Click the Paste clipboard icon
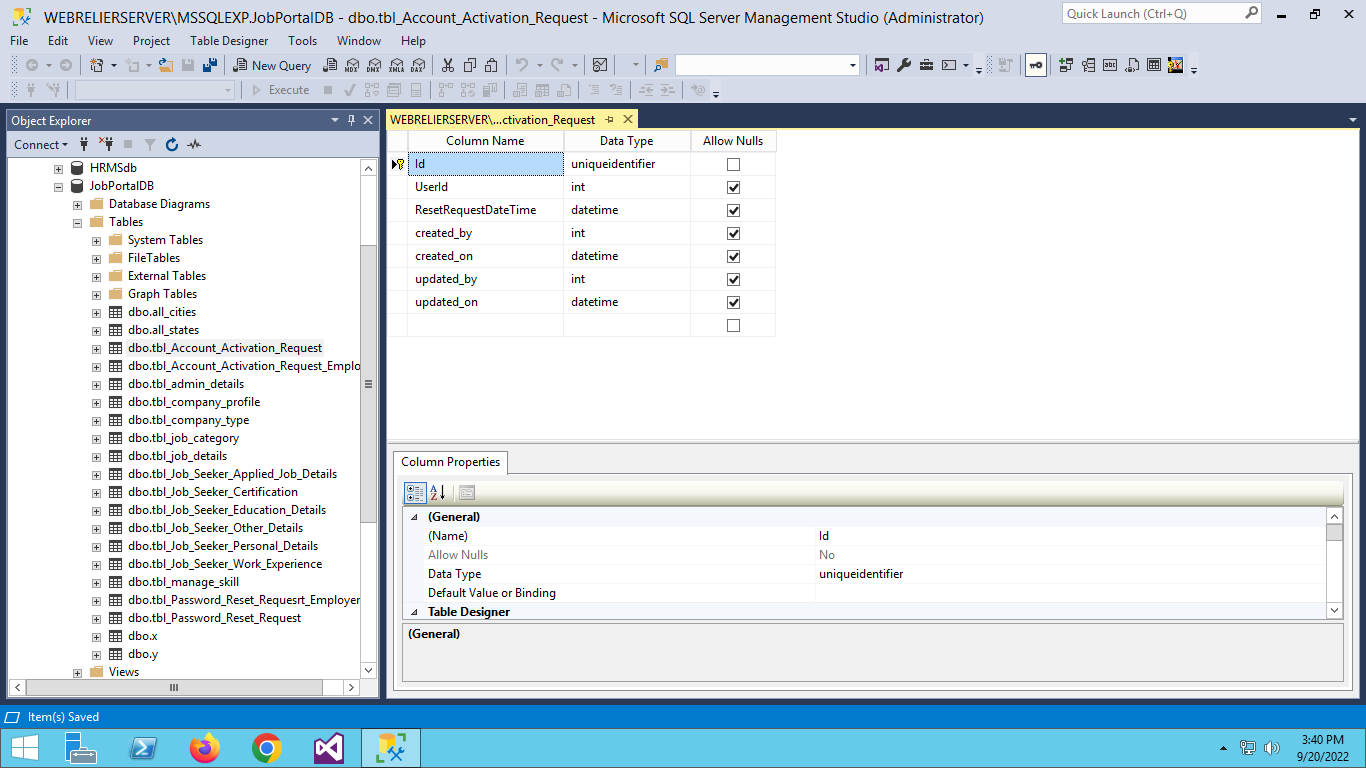The width and height of the screenshot is (1366, 768). (491, 65)
